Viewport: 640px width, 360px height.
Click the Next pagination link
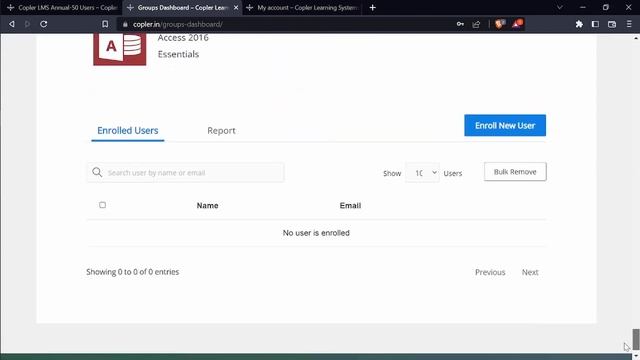pos(530,272)
